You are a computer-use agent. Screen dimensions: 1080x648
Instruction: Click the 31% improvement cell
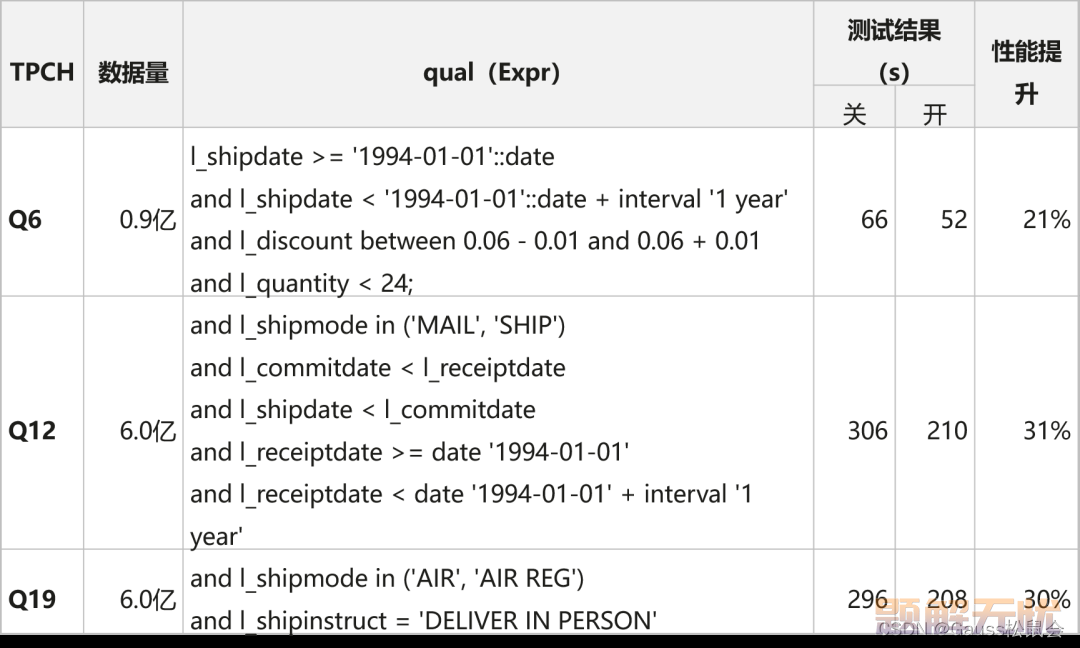(1046, 431)
